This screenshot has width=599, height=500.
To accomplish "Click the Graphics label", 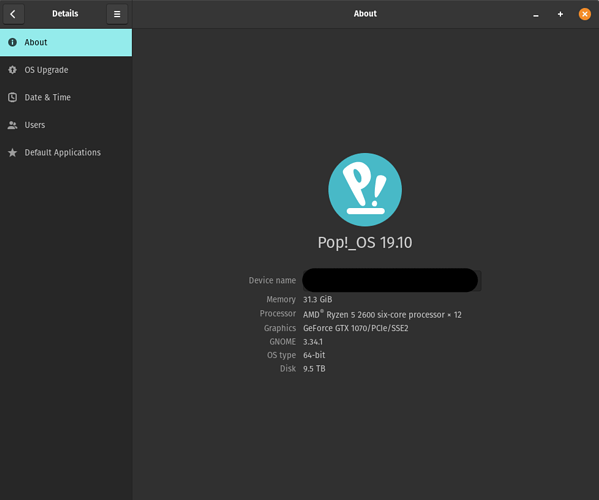I will point(280,328).
